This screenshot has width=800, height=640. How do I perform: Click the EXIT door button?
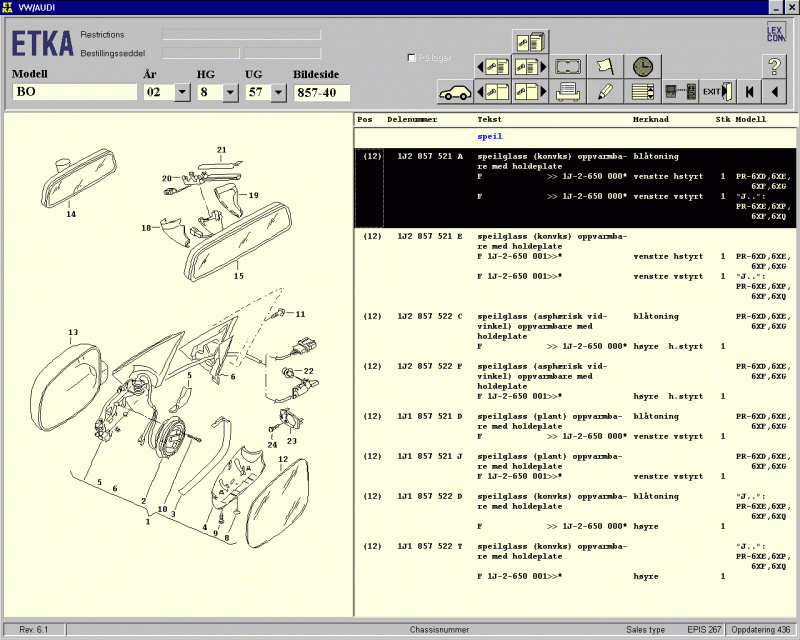coord(717,92)
